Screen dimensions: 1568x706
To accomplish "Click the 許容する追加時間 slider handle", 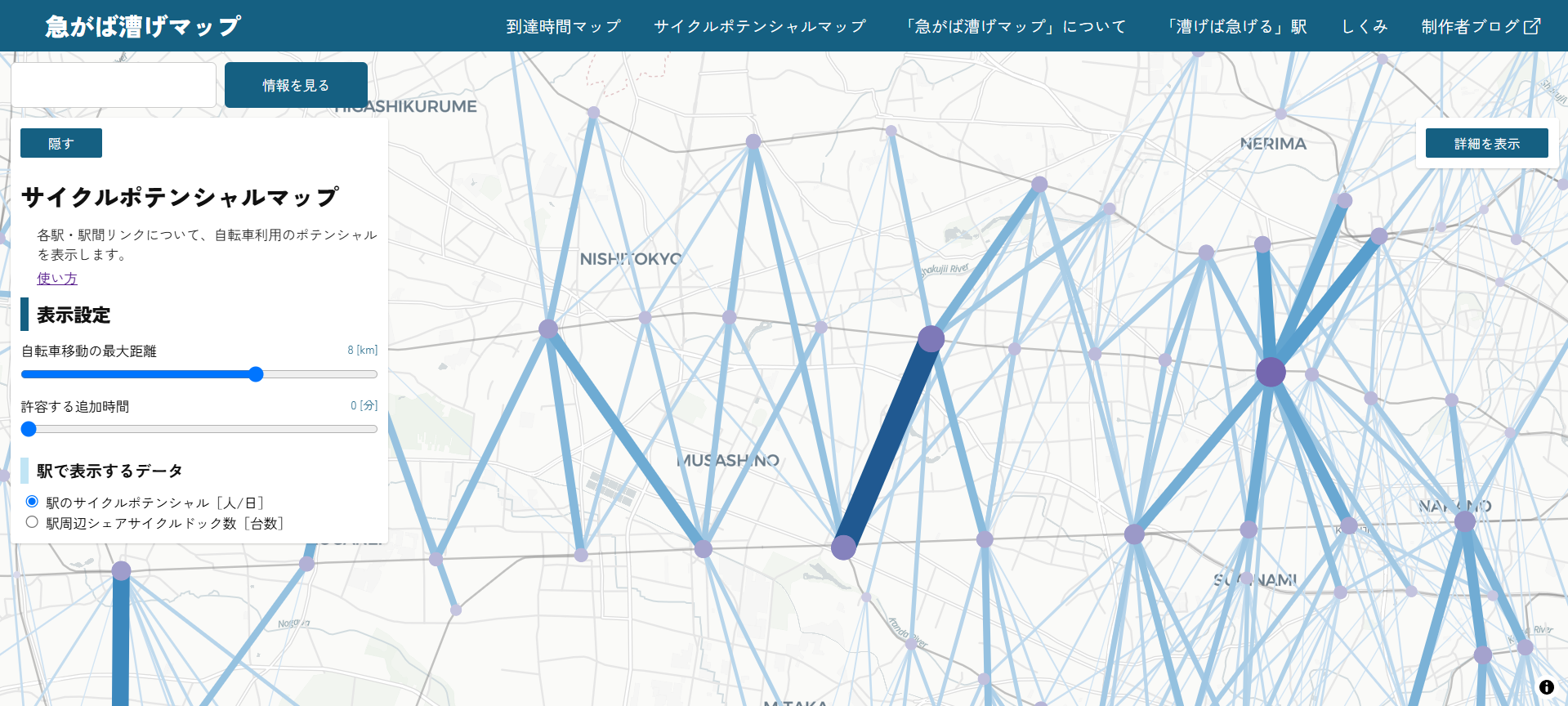I will coord(29,429).
